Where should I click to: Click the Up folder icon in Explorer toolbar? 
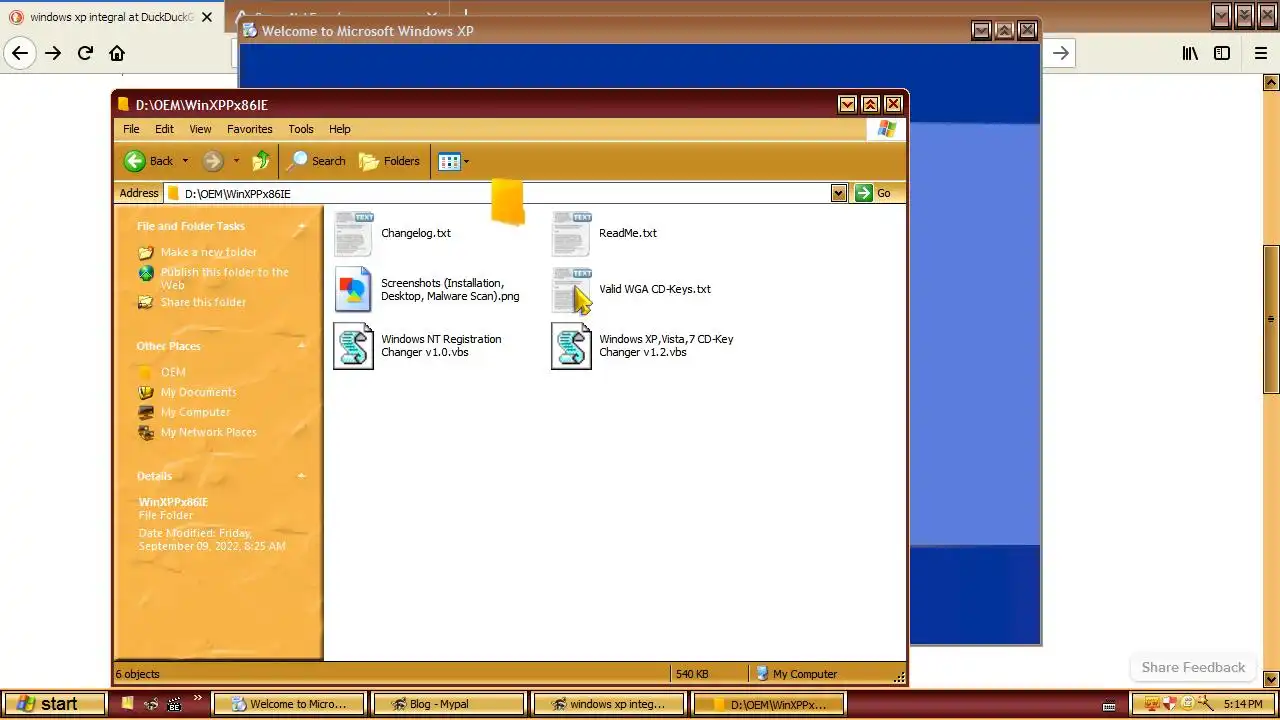pyautogui.click(x=261, y=161)
